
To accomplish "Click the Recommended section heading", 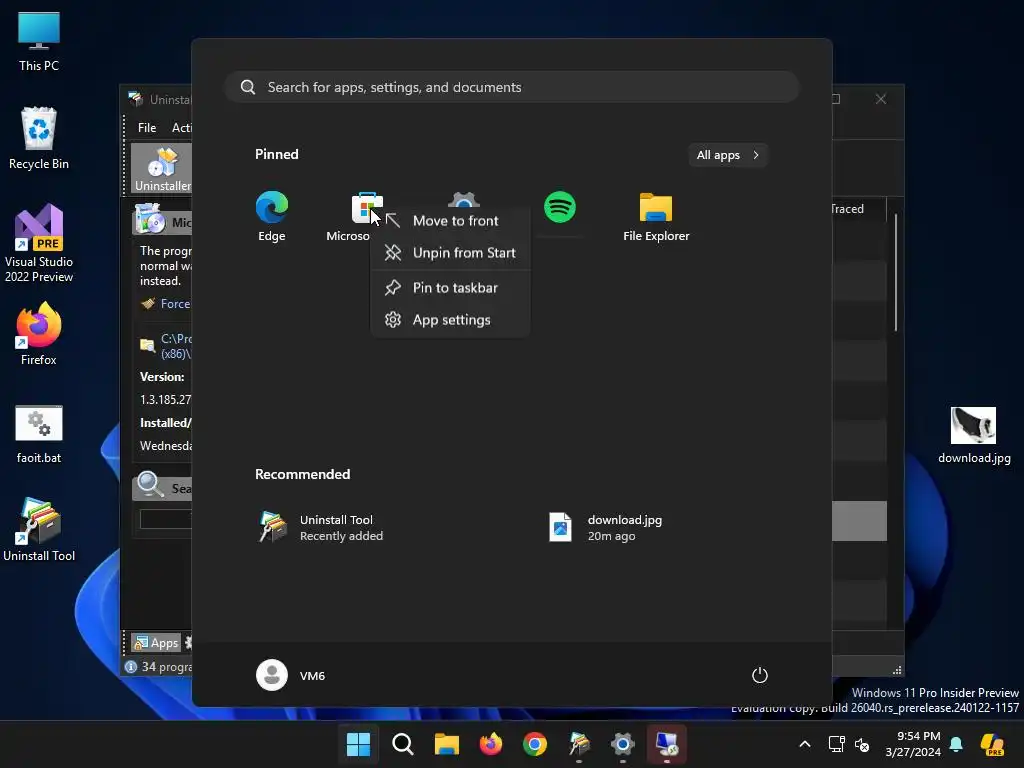I will pos(302,474).
